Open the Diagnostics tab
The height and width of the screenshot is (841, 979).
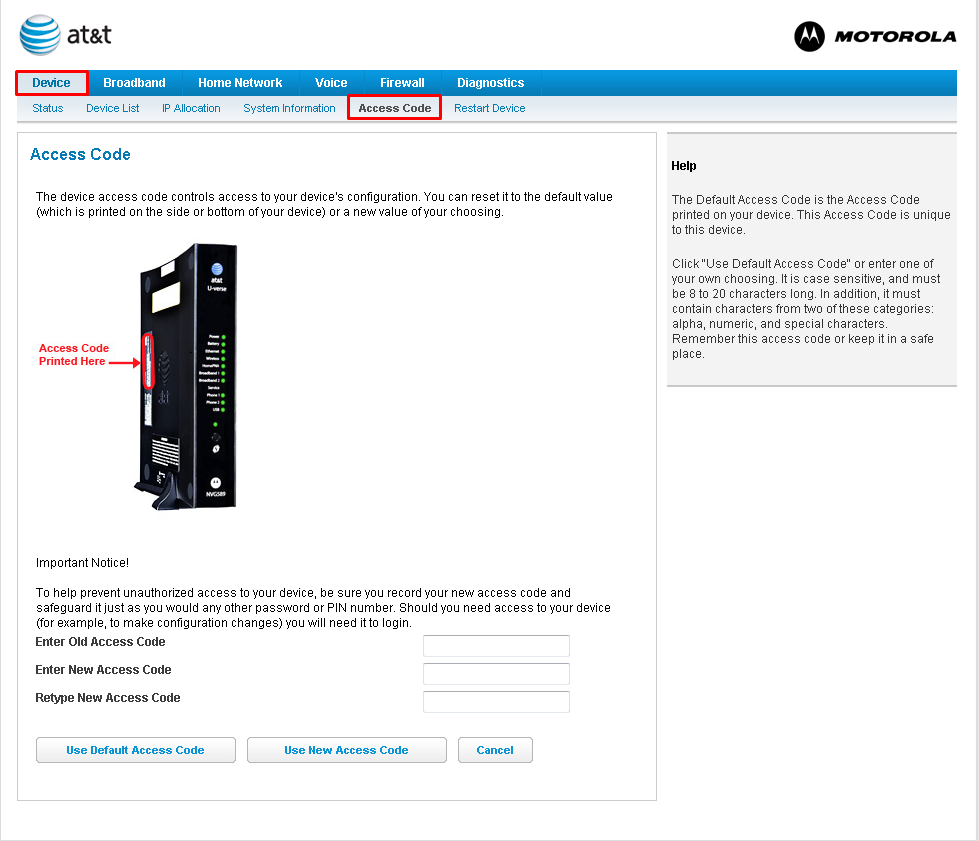point(490,83)
